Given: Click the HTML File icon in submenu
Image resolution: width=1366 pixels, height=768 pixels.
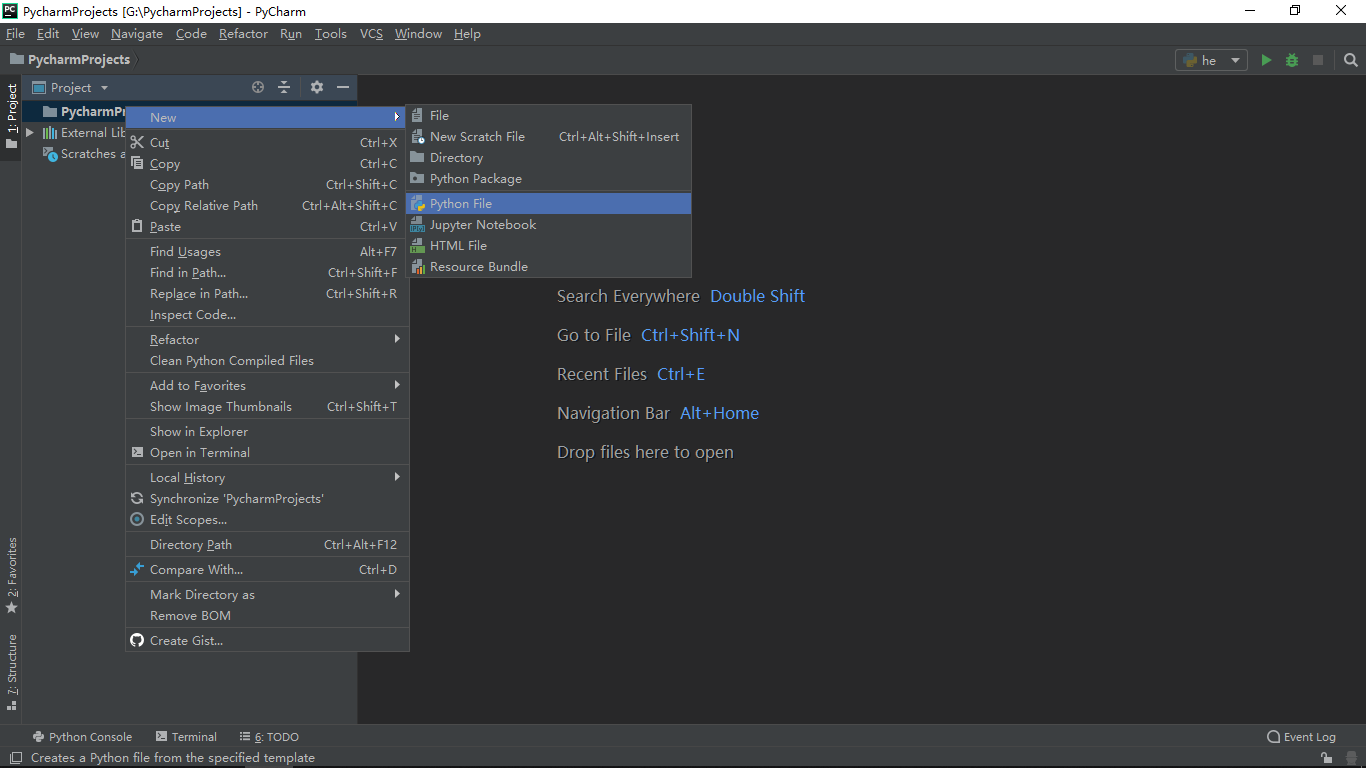Looking at the screenshot, I should point(418,245).
